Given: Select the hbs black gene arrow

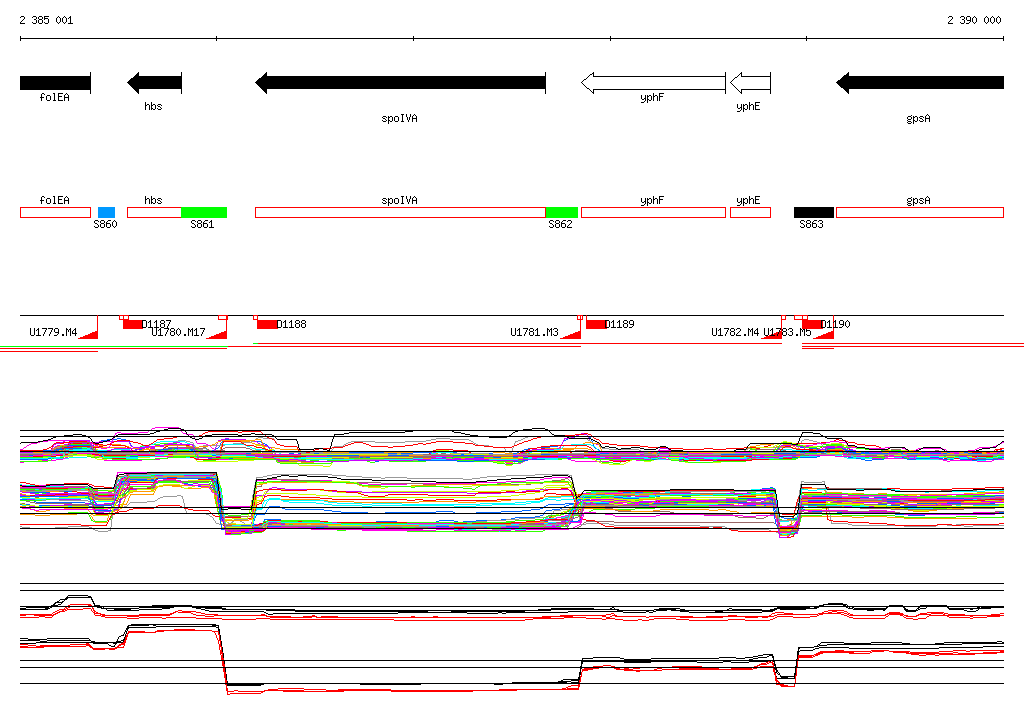Looking at the screenshot, I should coord(154,83).
